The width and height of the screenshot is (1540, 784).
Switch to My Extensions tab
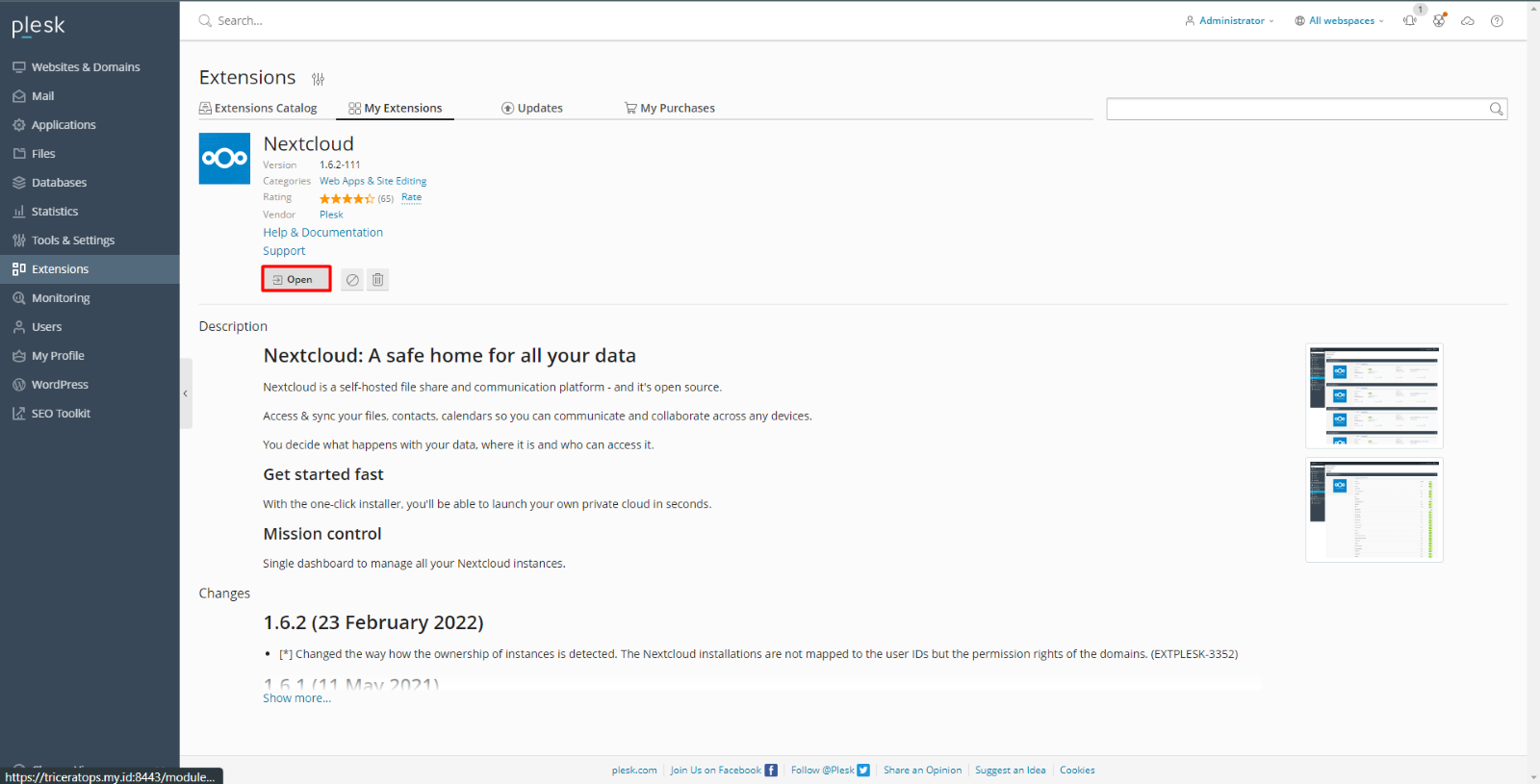(396, 108)
